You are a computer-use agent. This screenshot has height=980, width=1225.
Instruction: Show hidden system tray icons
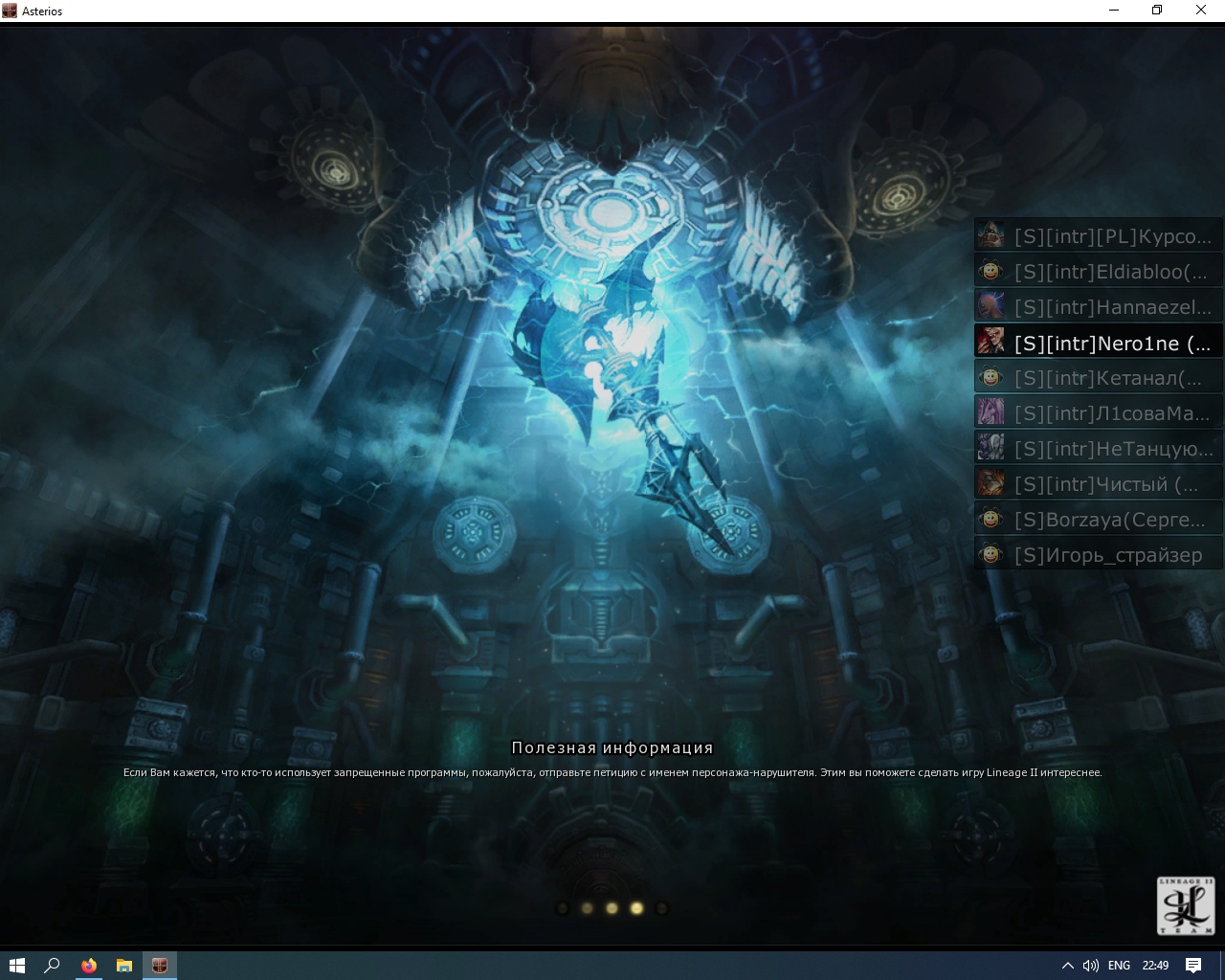1068,966
